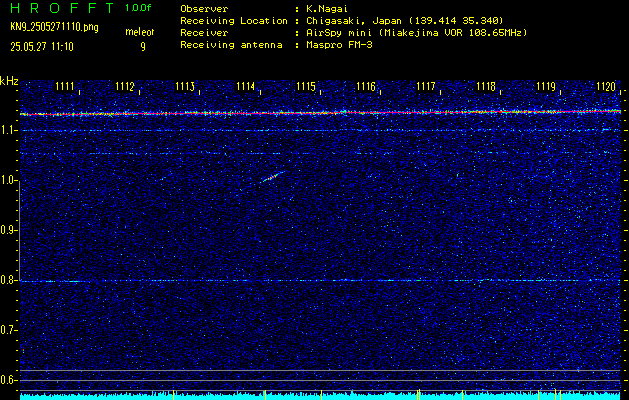The height and width of the screenshot is (400, 629).
Task: Click the 1112 time axis label
Action: (125, 86)
